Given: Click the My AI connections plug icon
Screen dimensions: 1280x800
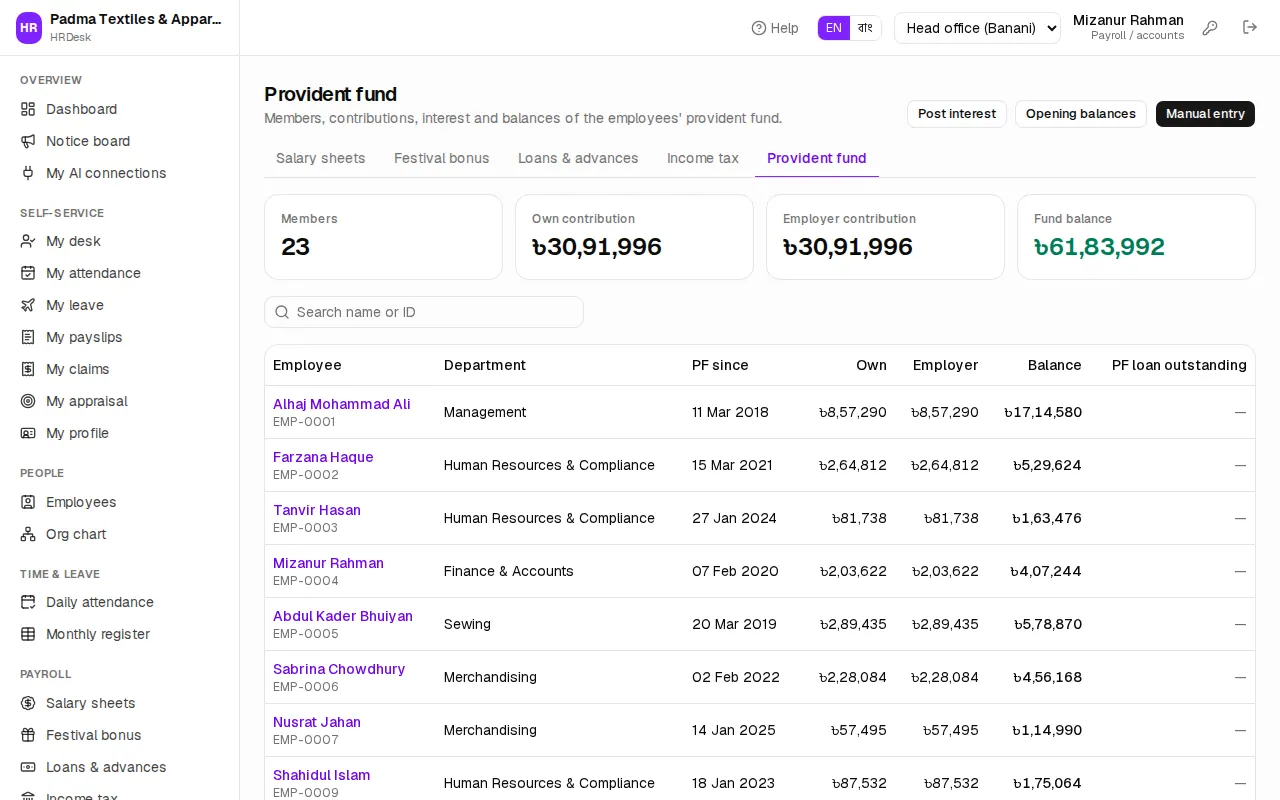Looking at the screenshot, I should (x=28, y=173).
